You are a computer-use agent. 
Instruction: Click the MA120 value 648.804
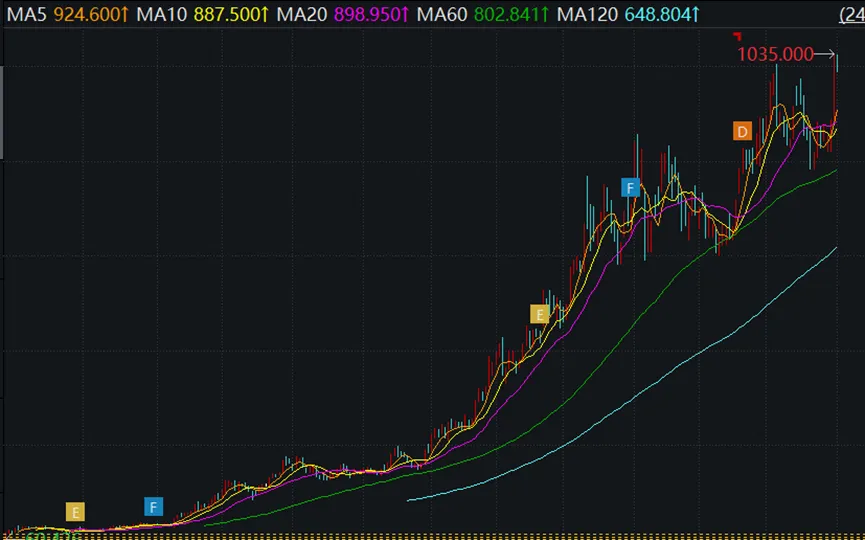click(655, 15)
